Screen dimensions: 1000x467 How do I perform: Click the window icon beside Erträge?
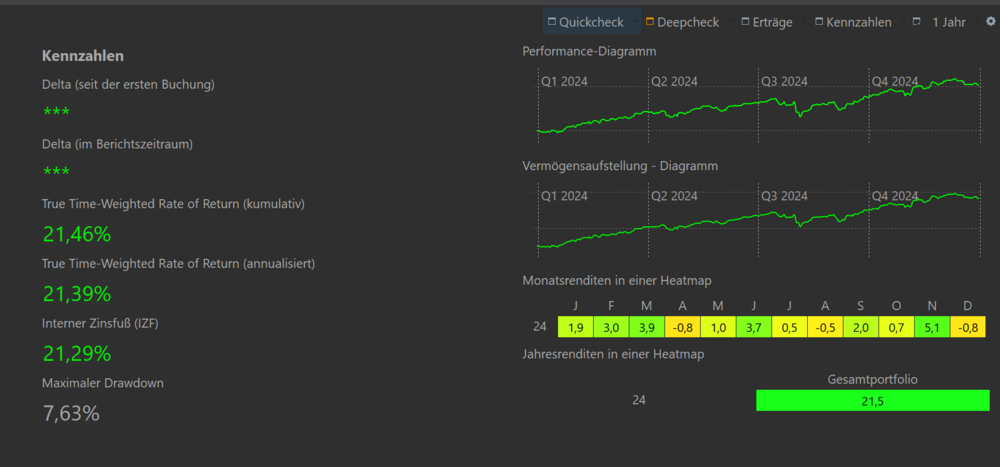pos(745,22)
